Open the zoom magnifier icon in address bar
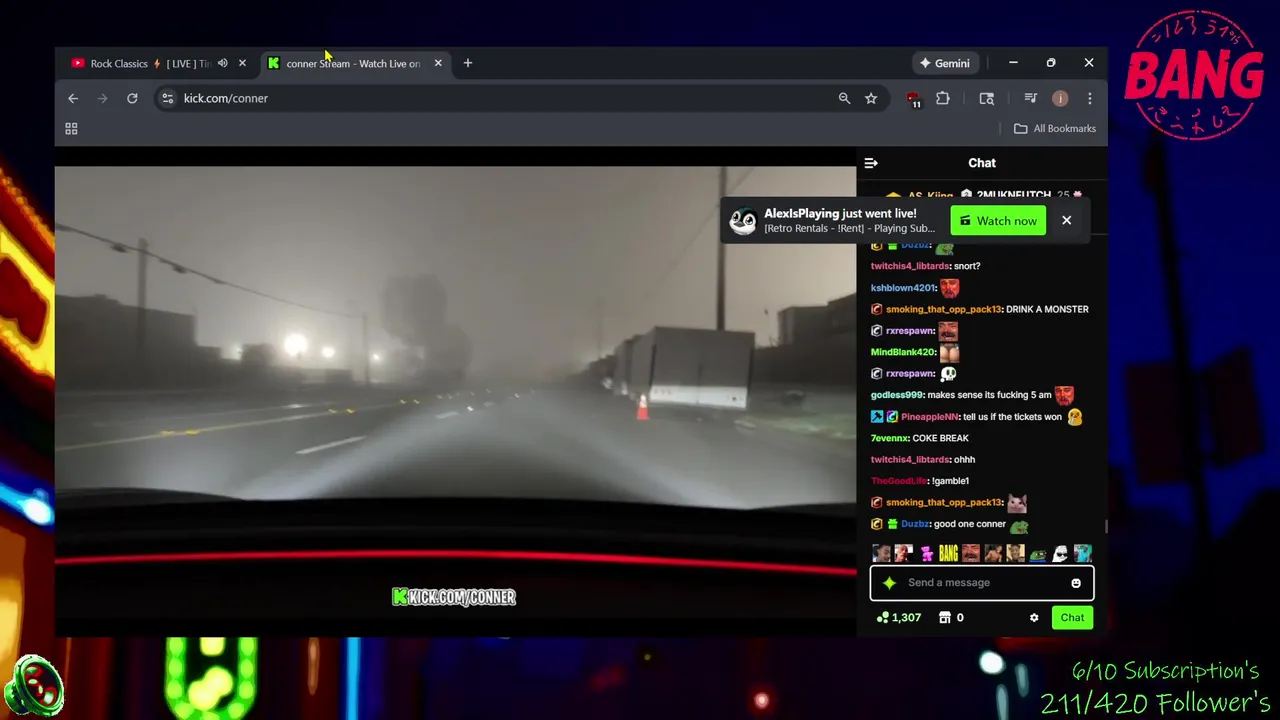Viewport: 1280px width, 720px height. [844, 98]
